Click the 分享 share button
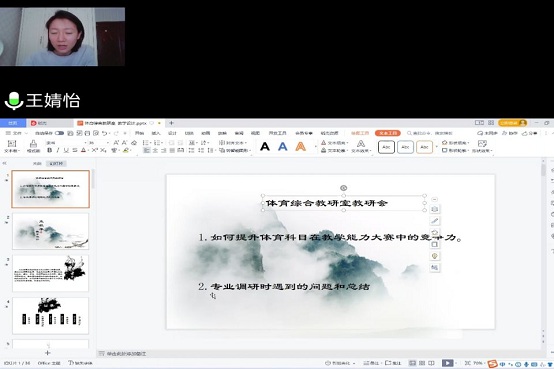554x369 pixels. click(x=530, y=133)
